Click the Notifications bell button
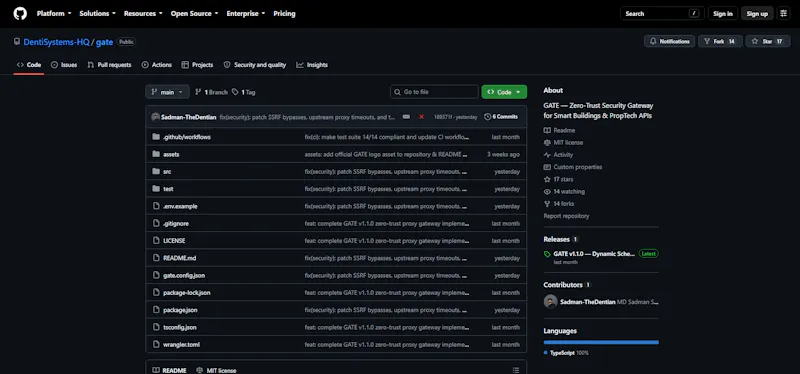This screenshot has height=374, width=800. click(x=669, y=41)
